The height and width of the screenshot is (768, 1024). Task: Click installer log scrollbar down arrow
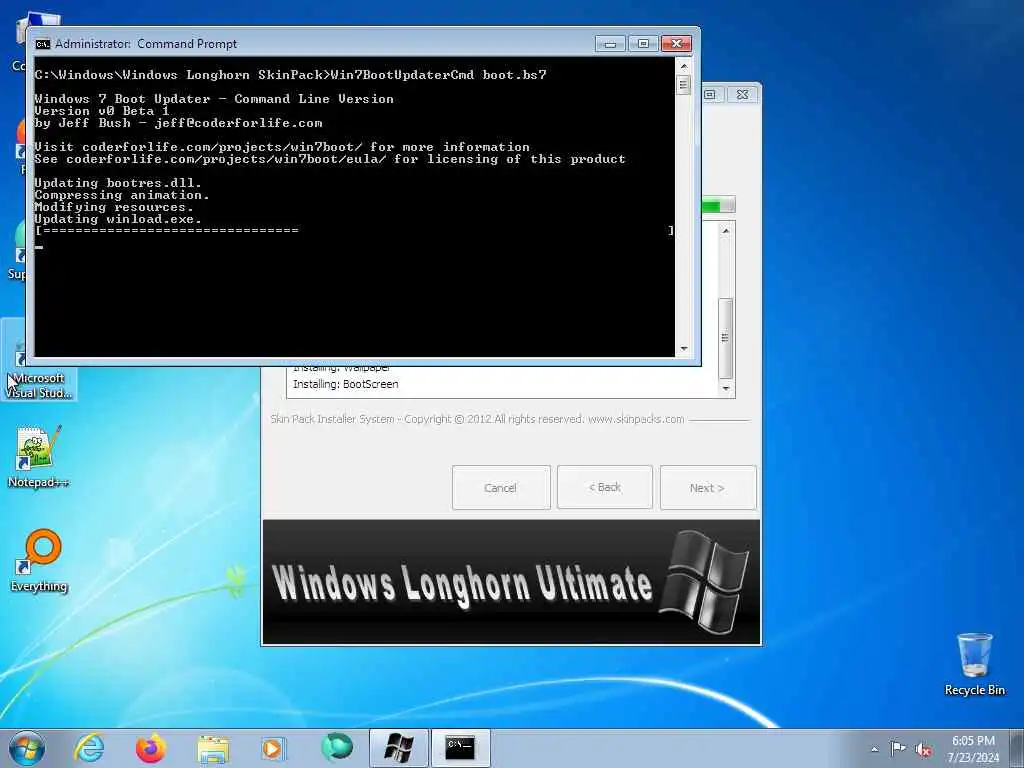726,389
